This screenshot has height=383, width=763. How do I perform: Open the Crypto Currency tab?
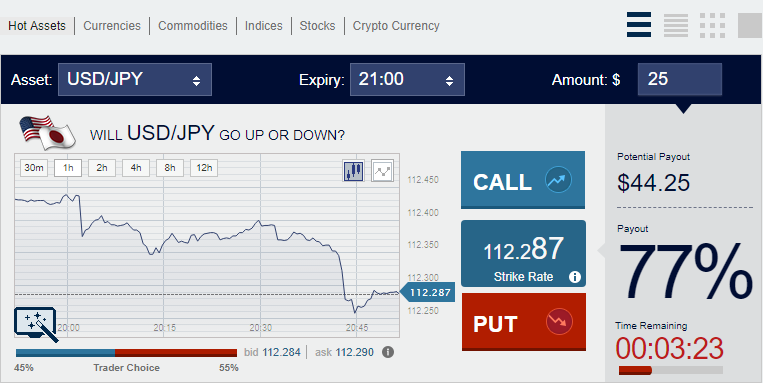tap(396, 26)
